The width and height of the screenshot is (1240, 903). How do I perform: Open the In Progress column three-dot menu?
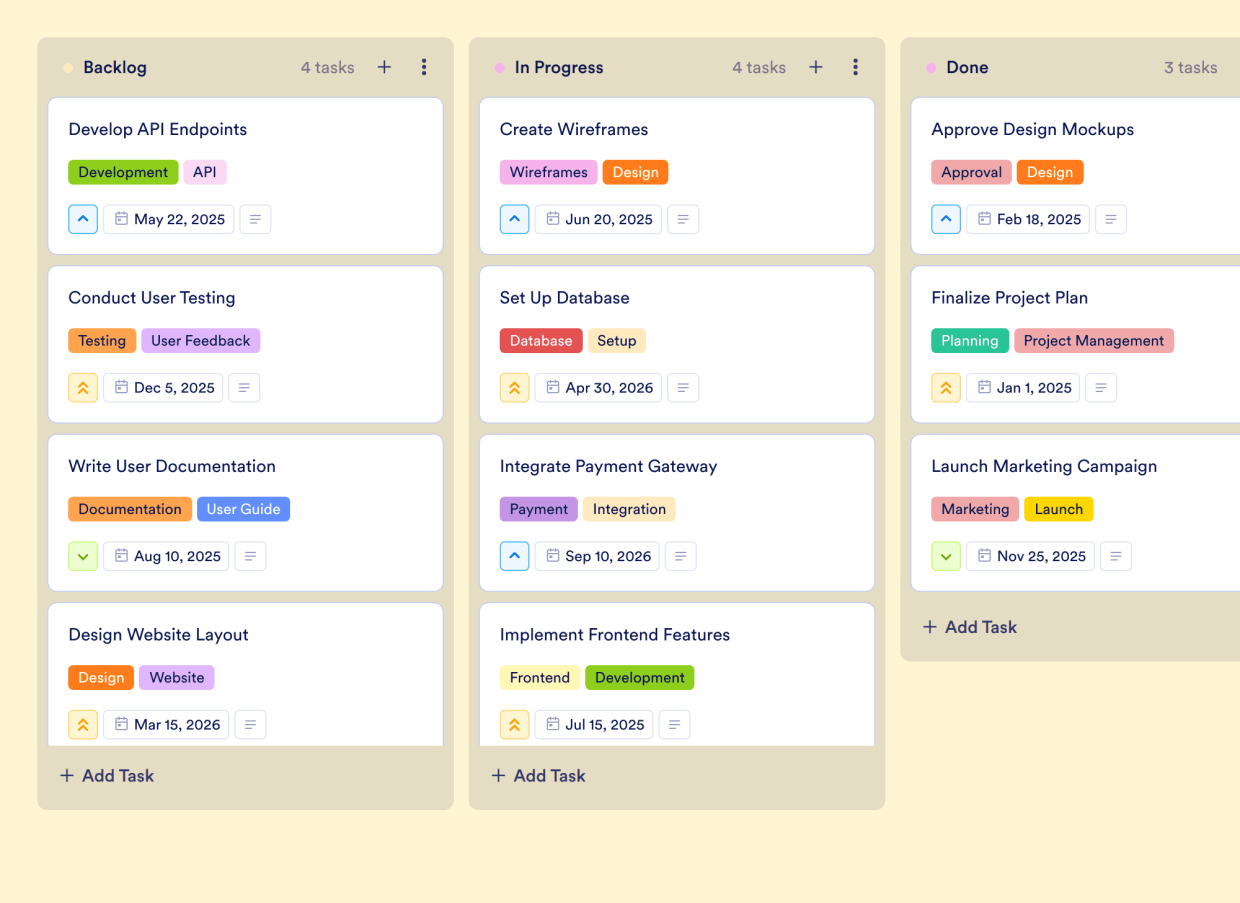coord(855,67)
